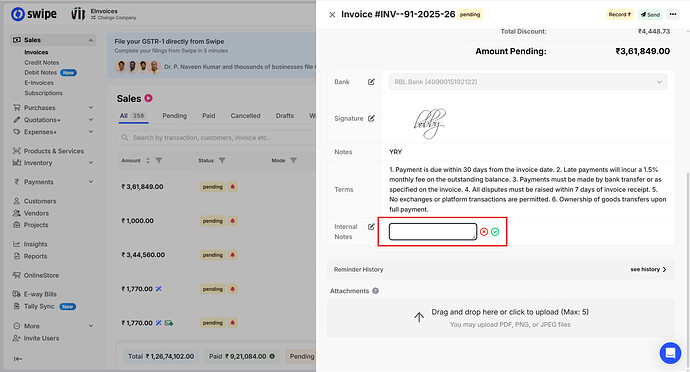Screen dimensions: 690x372
Task: Click the drag and drop upload area
Action: pos(500,318)
